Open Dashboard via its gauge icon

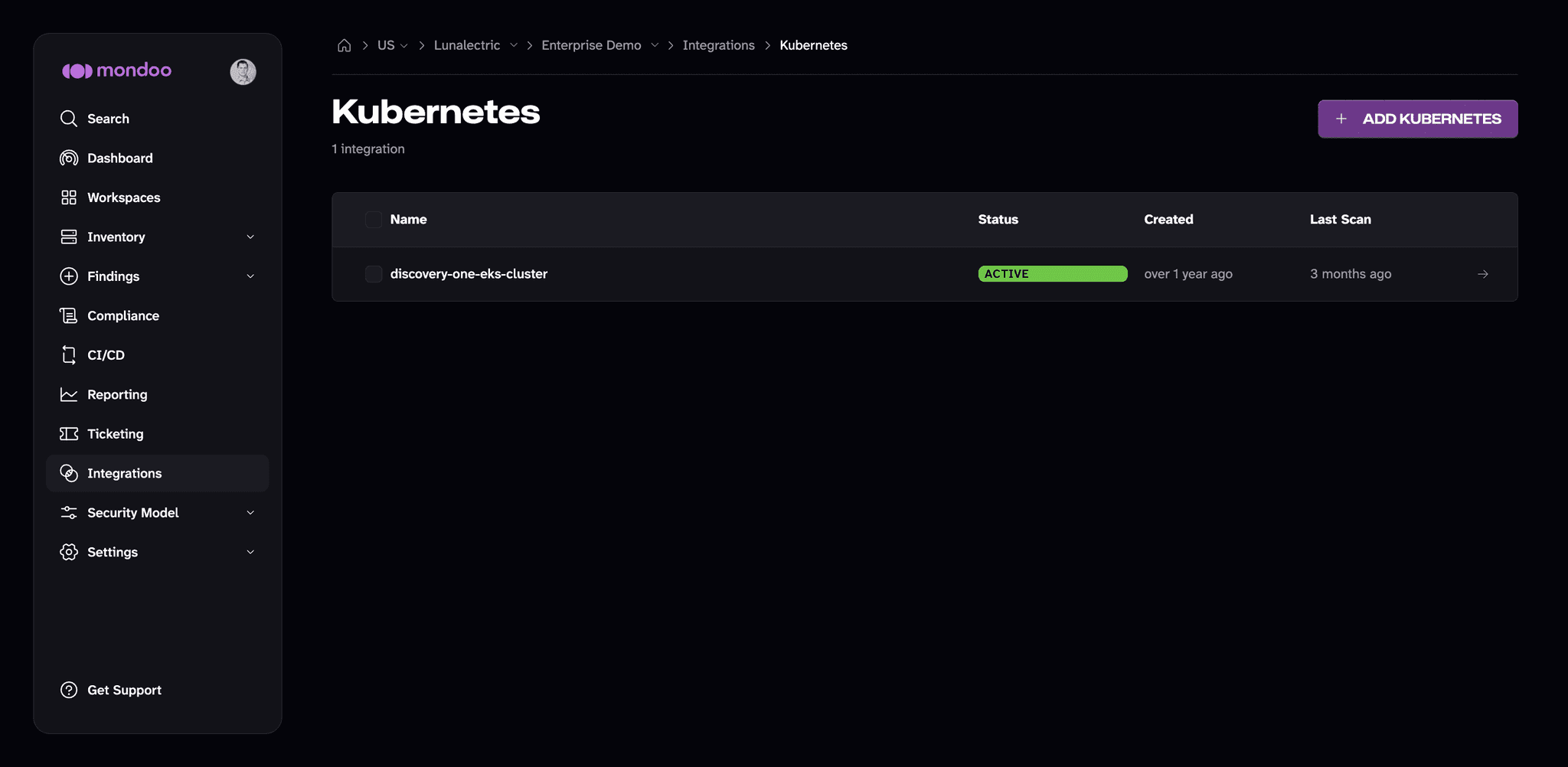point(69,158)
